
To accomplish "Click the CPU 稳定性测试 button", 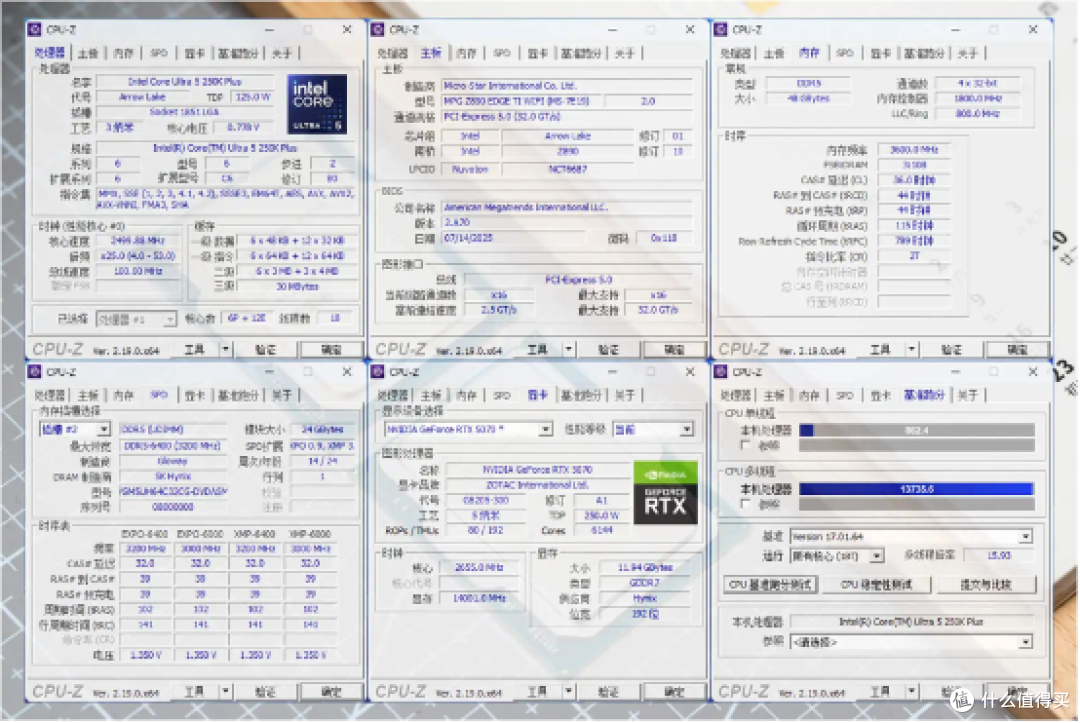I will pos(876,585).
